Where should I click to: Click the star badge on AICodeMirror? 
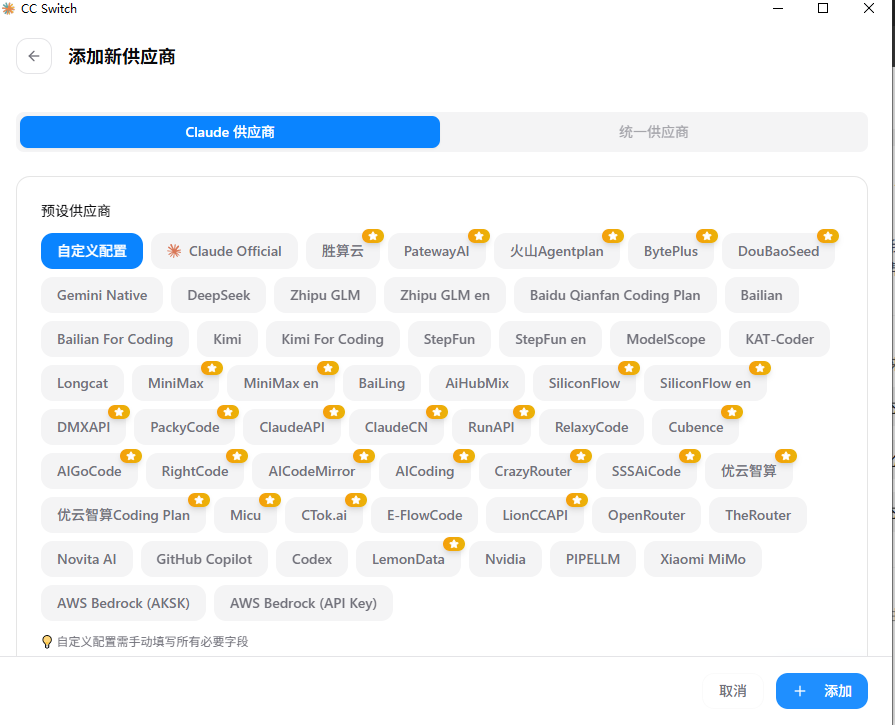point(364,456)
